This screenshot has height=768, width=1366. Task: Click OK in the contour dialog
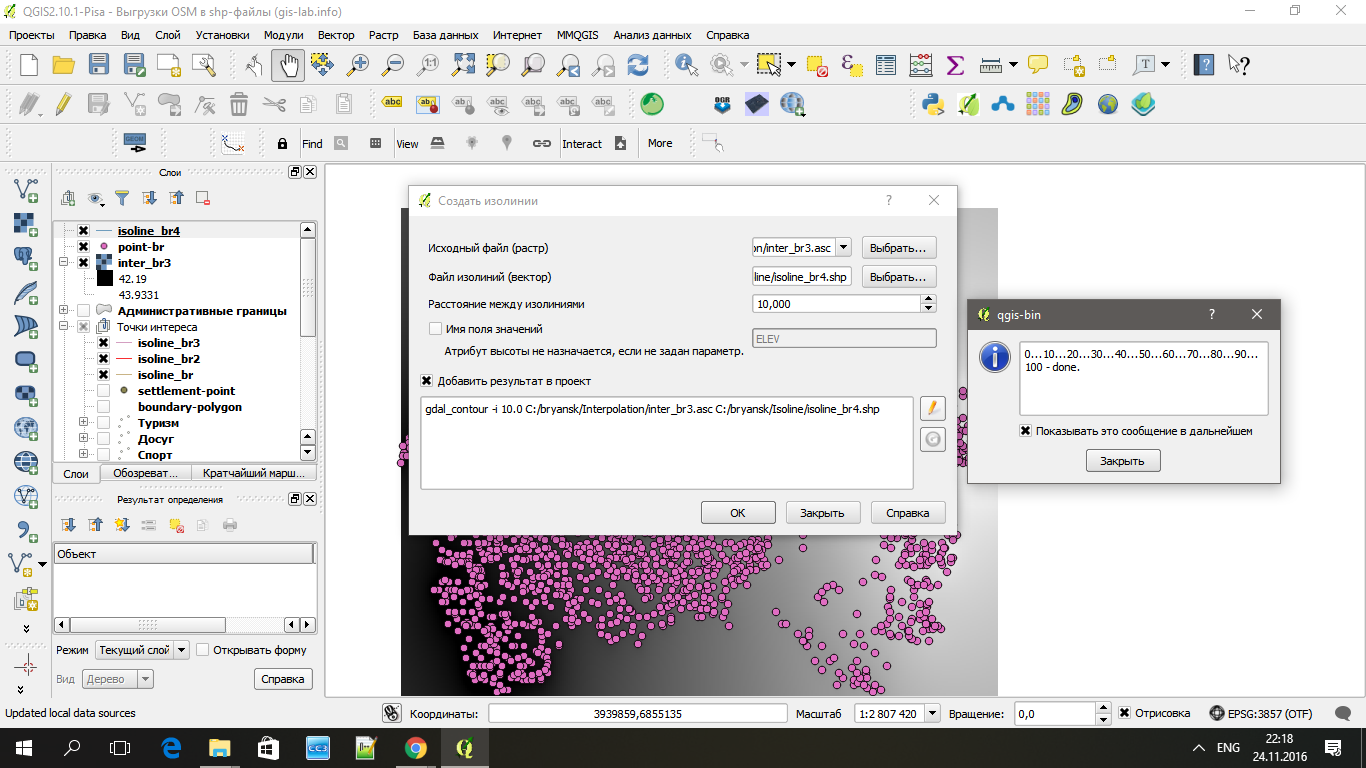coord(738,512)
